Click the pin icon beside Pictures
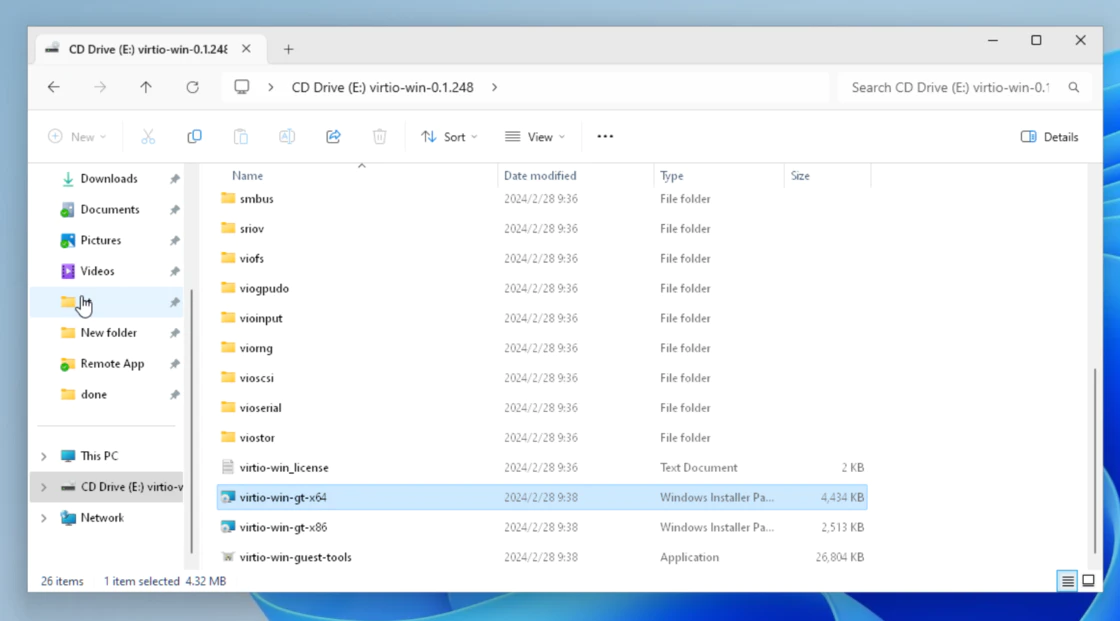This screenshot has width=1120, height=621. tap(174, 241)
